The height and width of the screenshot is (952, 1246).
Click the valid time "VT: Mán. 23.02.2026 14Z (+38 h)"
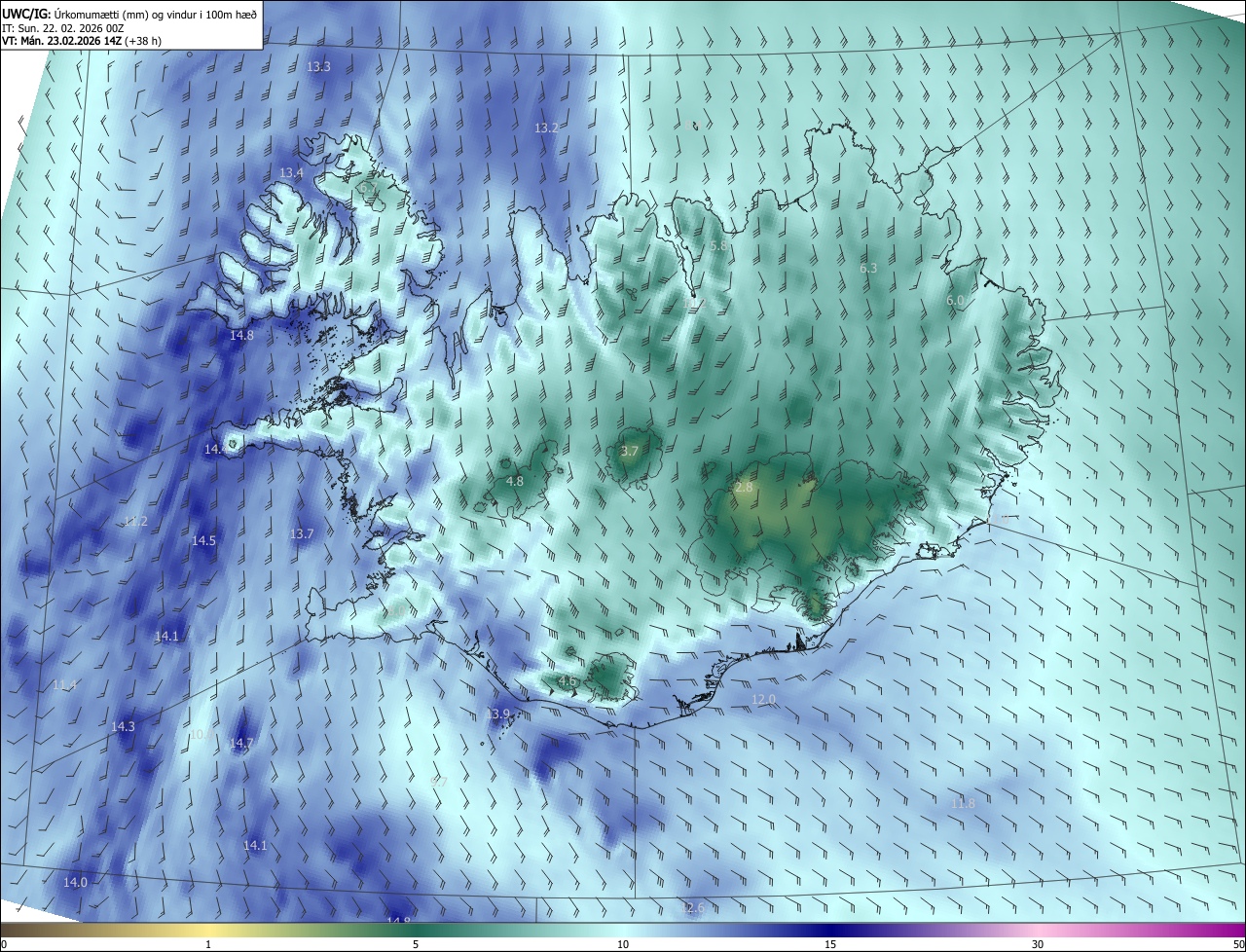click(81, 41)
